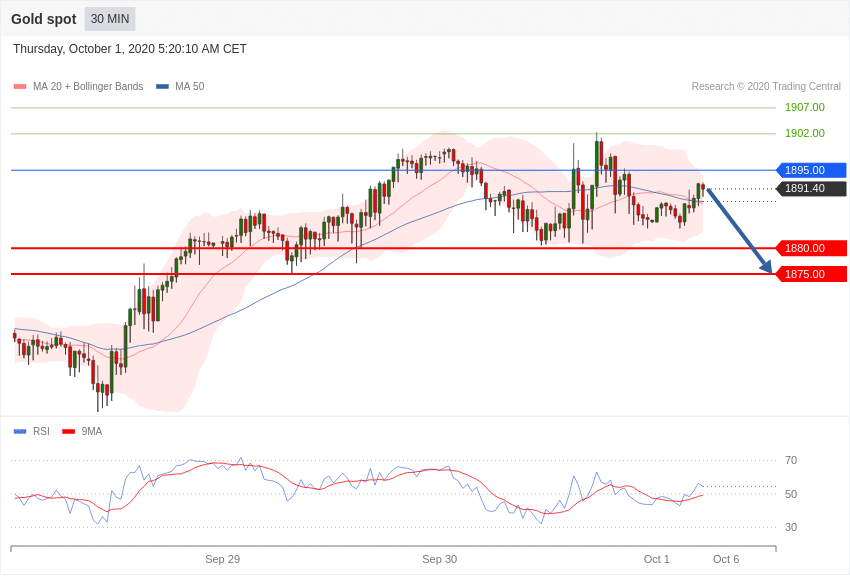Click the Research © 2020 Trading Central credit
Viewport: 850px width, 576px height.
[766, 86]
